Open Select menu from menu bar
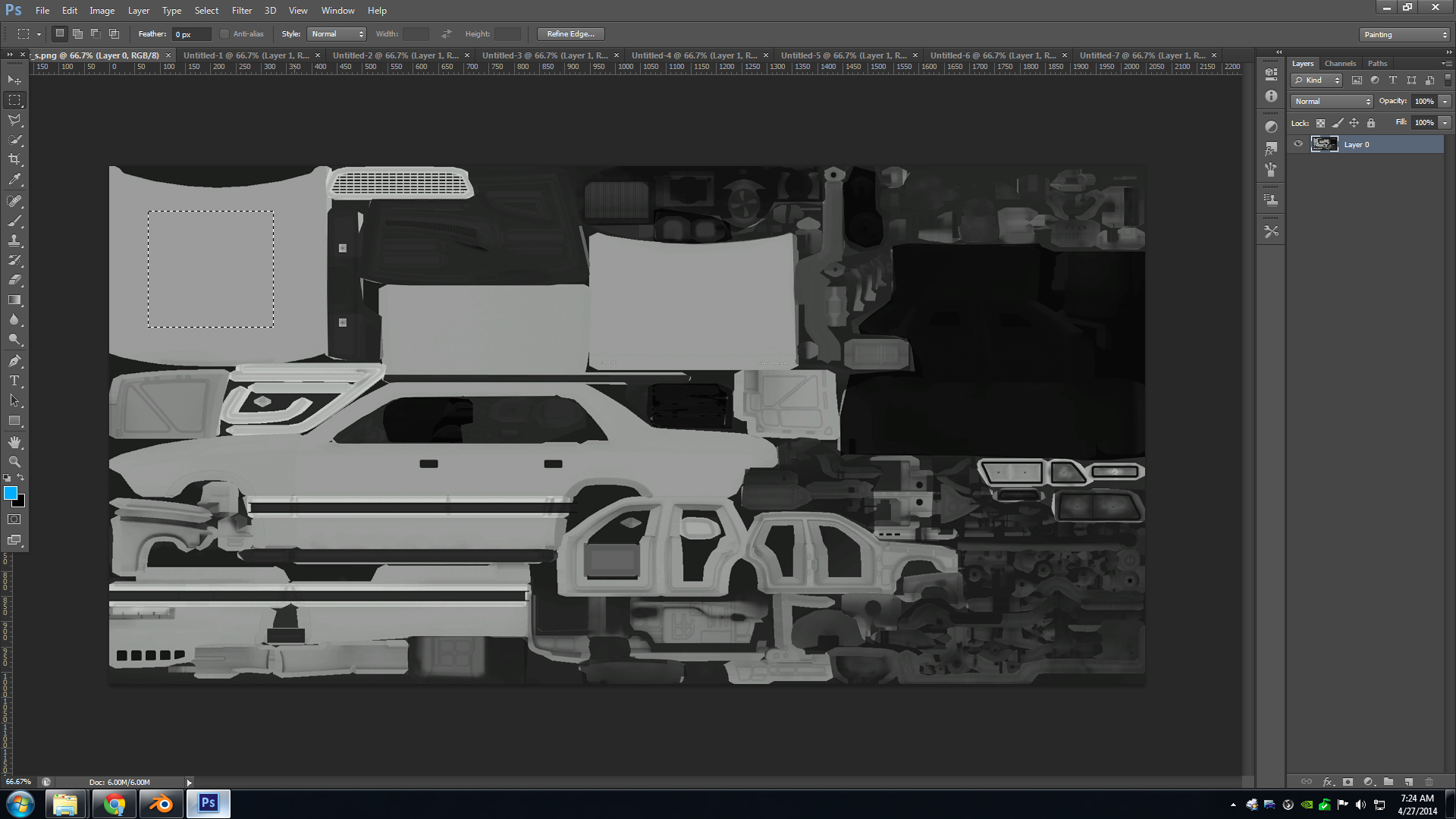 click(x=205, y=10)
